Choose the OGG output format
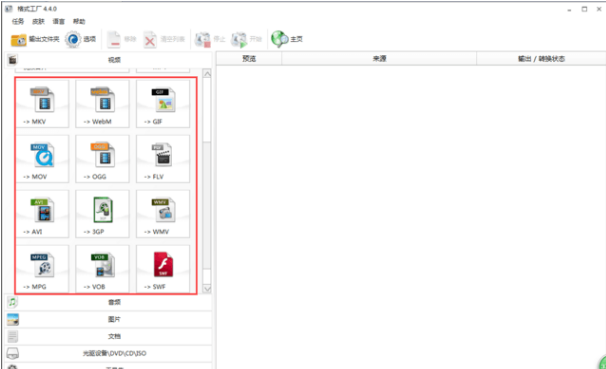Screen dimensions: 606x369 (102, 159)
